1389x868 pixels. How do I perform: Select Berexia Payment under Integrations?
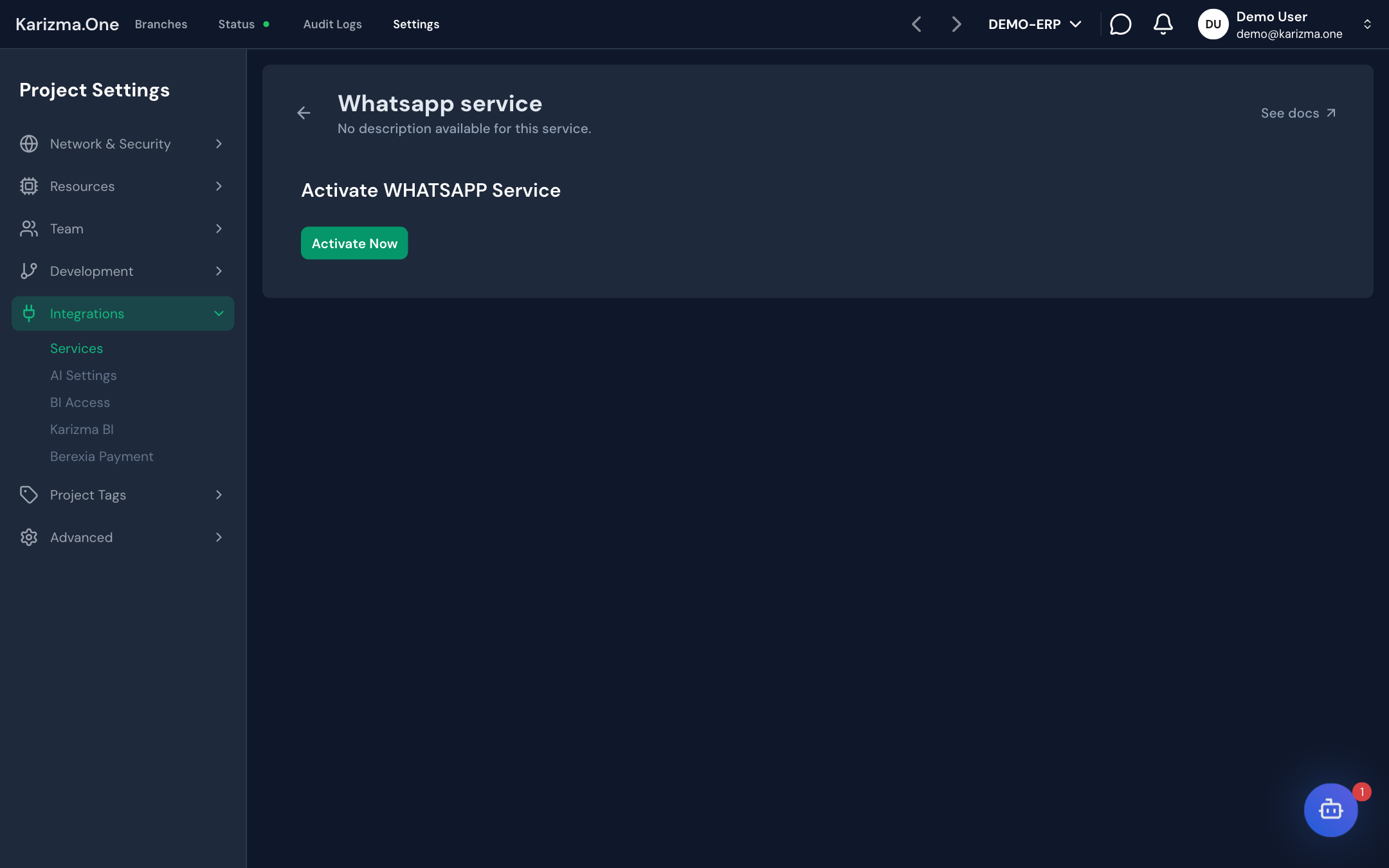(102, 457)
